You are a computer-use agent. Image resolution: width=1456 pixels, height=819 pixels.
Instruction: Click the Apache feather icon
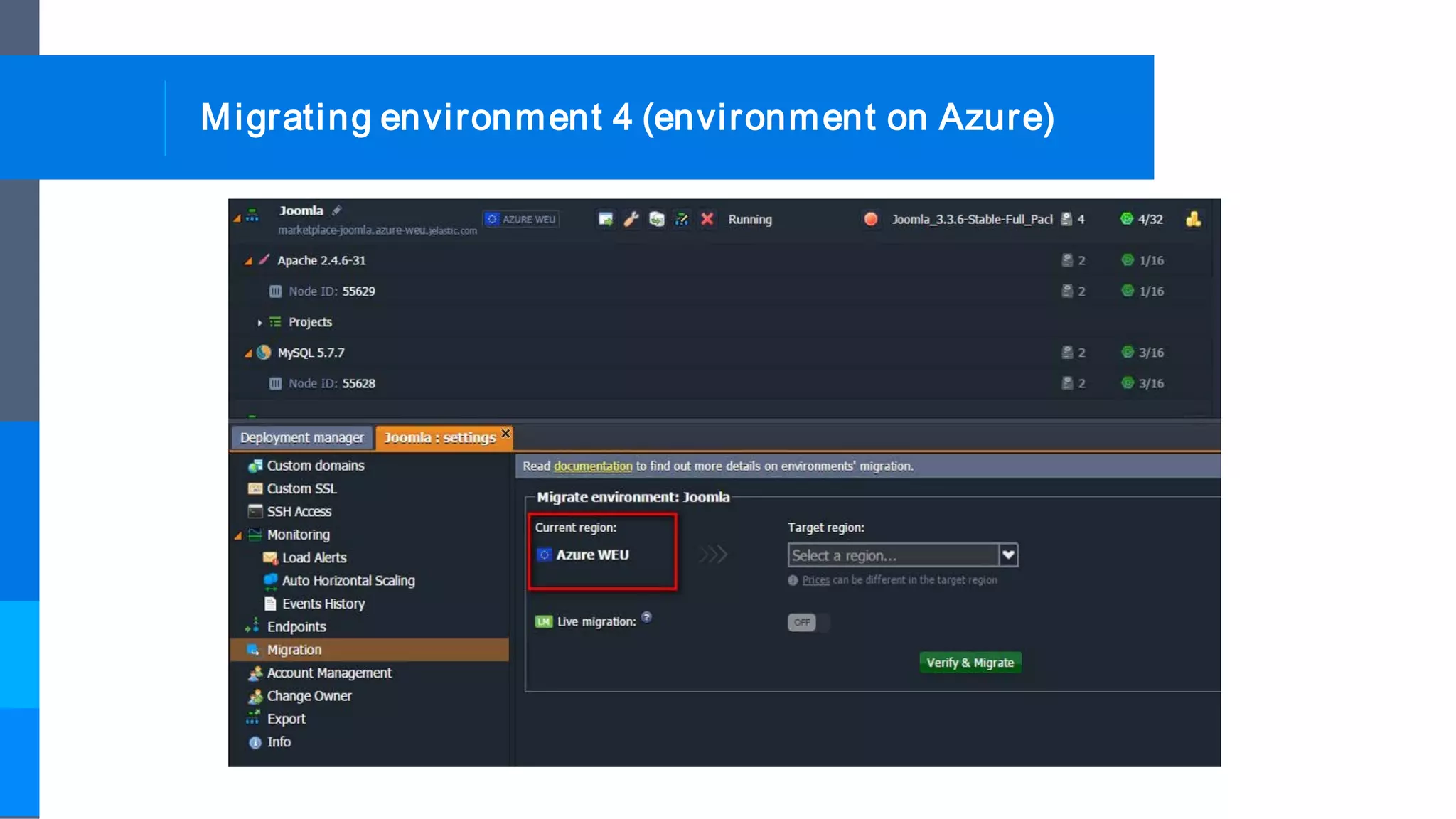[264, 259]
